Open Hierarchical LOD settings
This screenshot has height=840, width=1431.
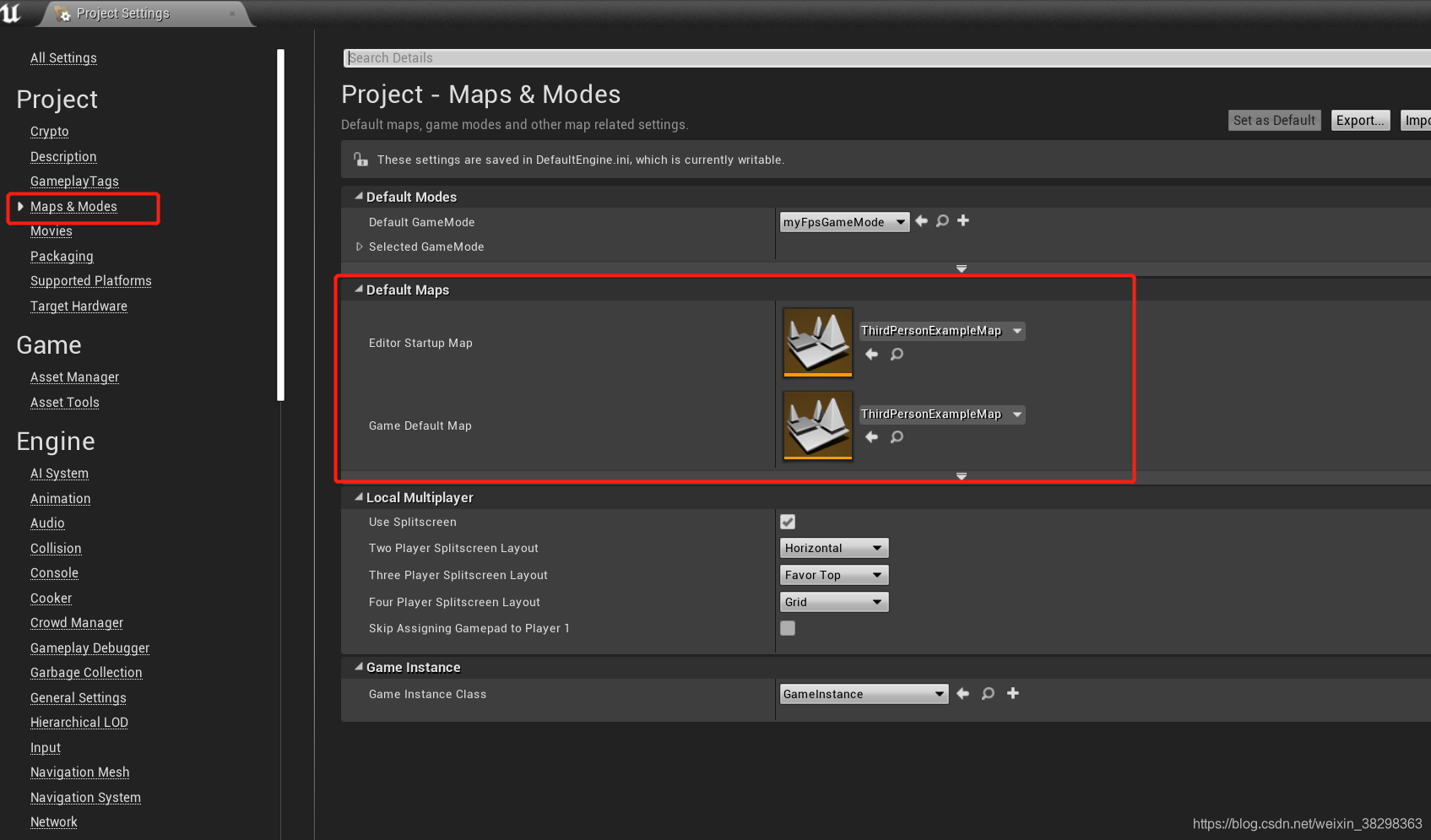click(x=79, y=723)
